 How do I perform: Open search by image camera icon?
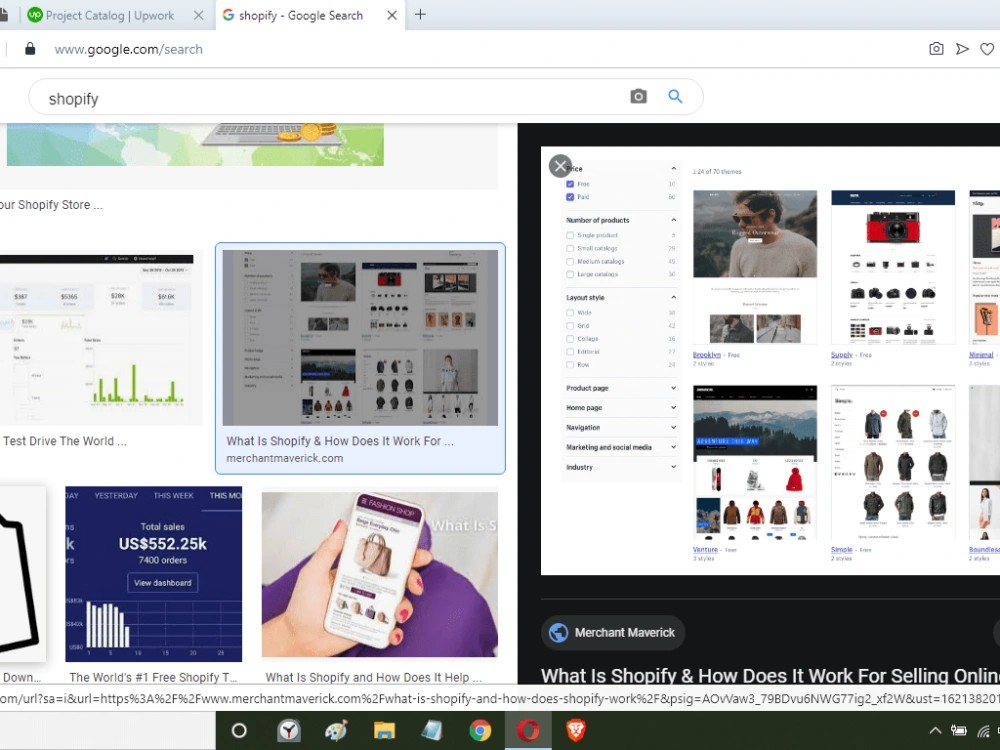point(638,96)
